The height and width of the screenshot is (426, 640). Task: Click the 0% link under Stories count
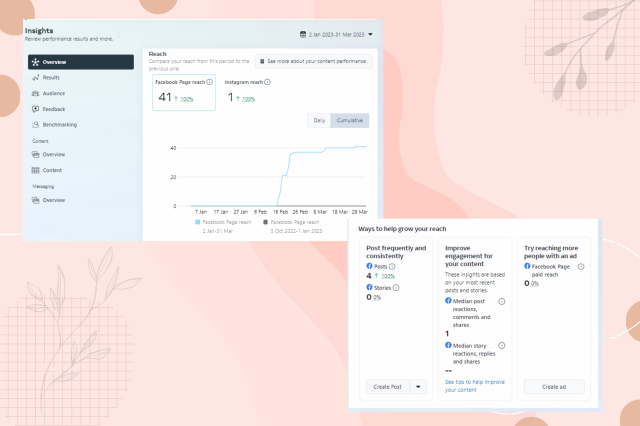point(377,297)
